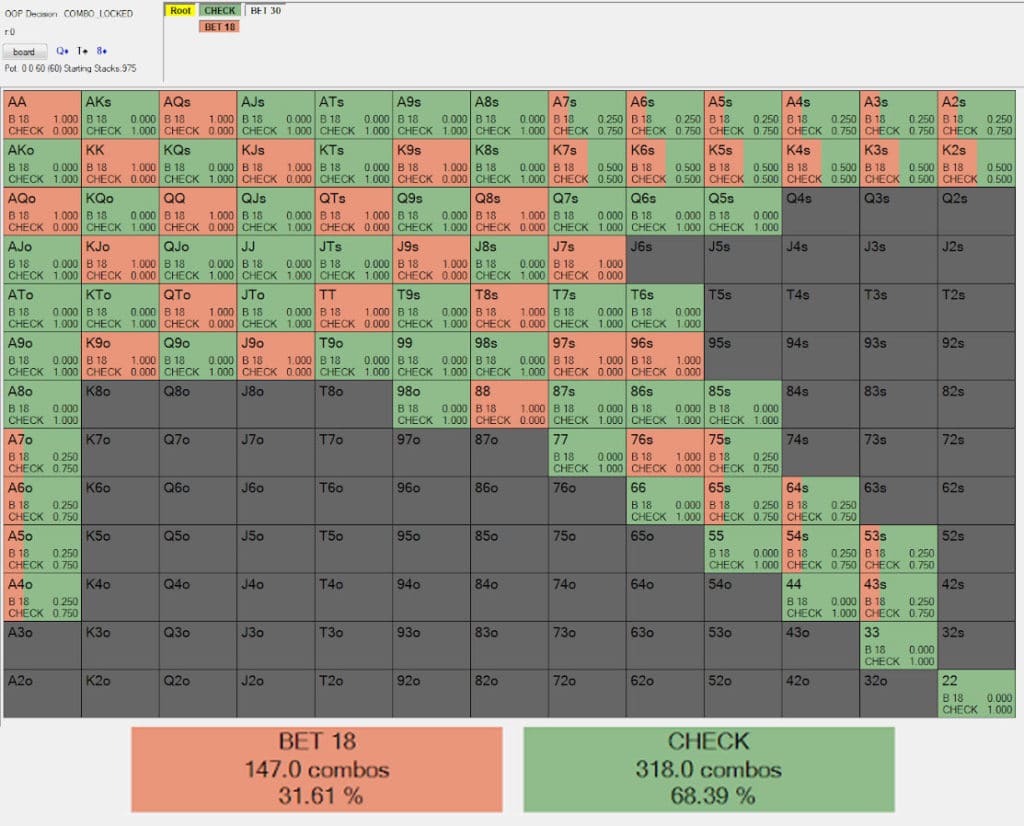Pick the AKs cell in the range grid
Screen dimensions: 1024x826
coord(120,115)
